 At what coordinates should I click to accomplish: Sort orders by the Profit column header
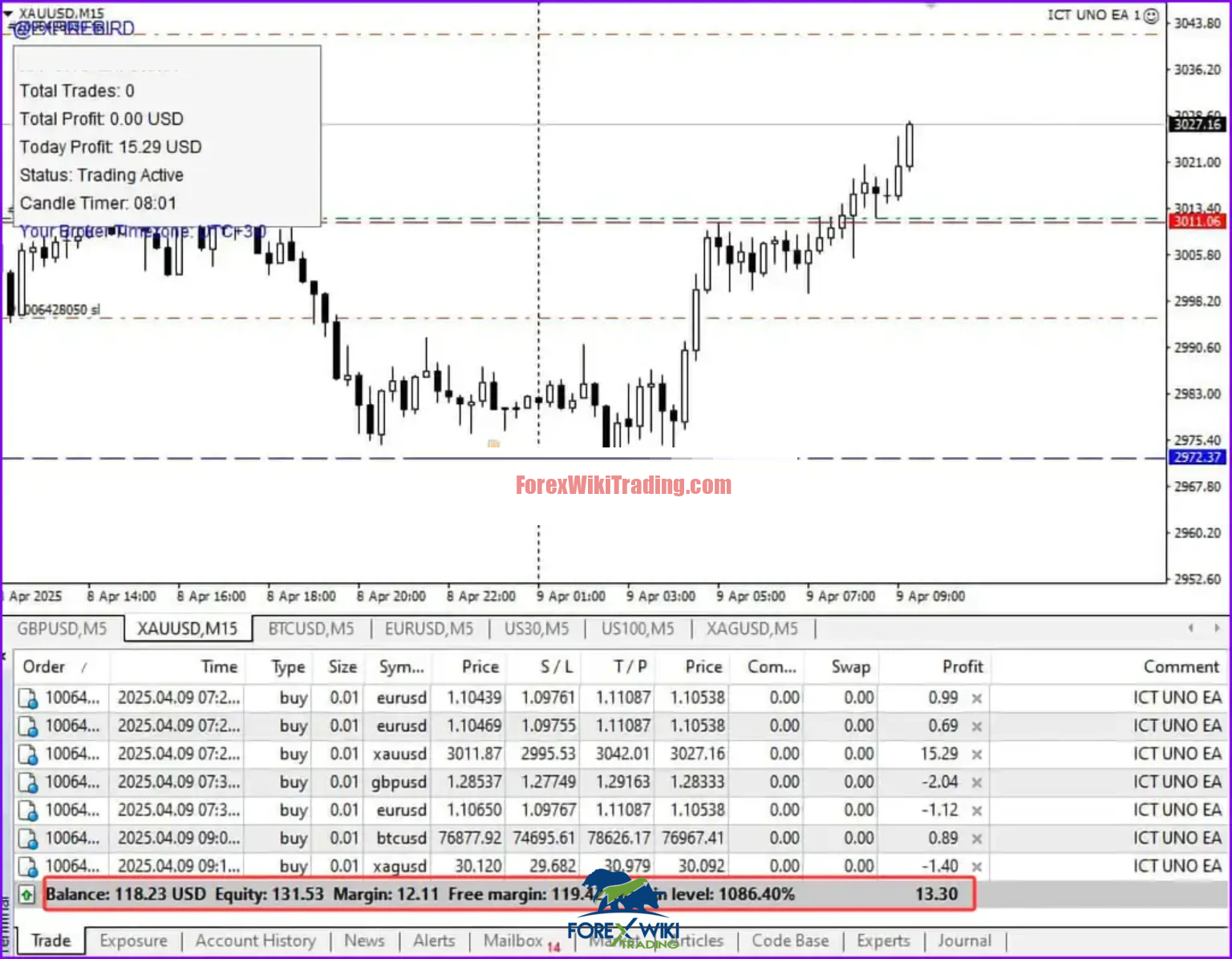pyautogui.click(x=934, y=667)
